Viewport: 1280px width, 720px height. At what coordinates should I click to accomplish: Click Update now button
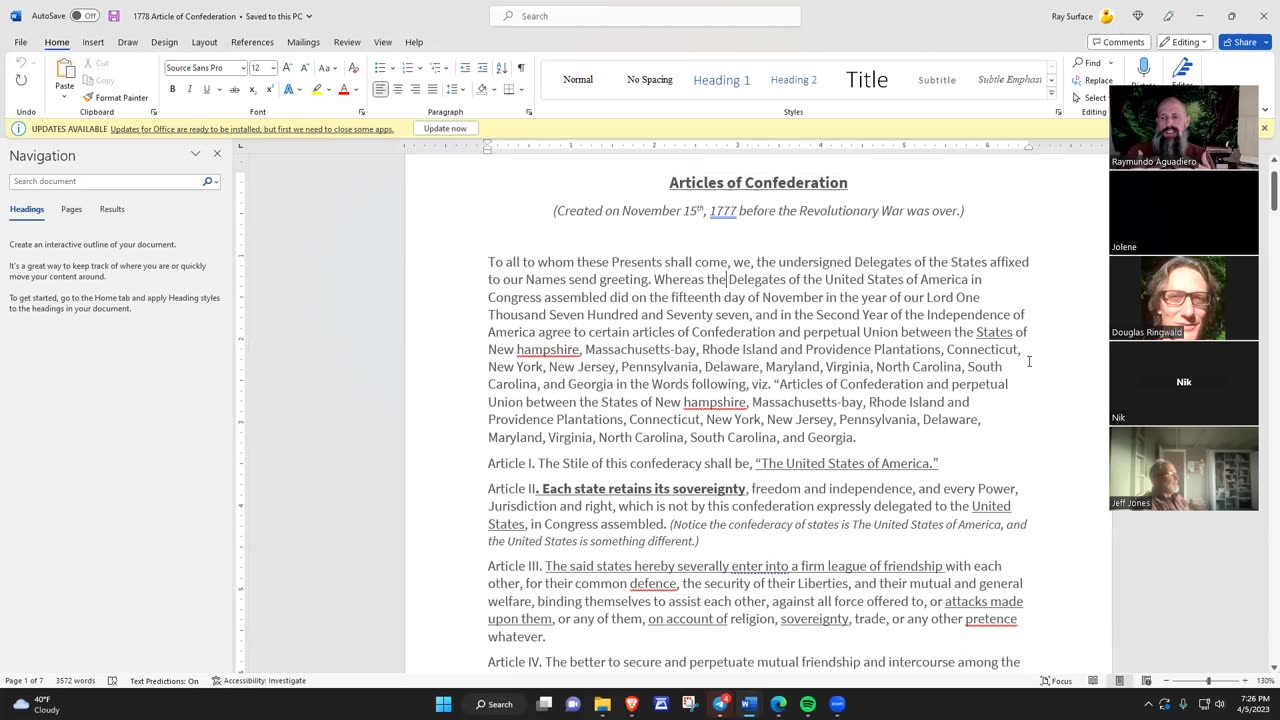[445, 128]
